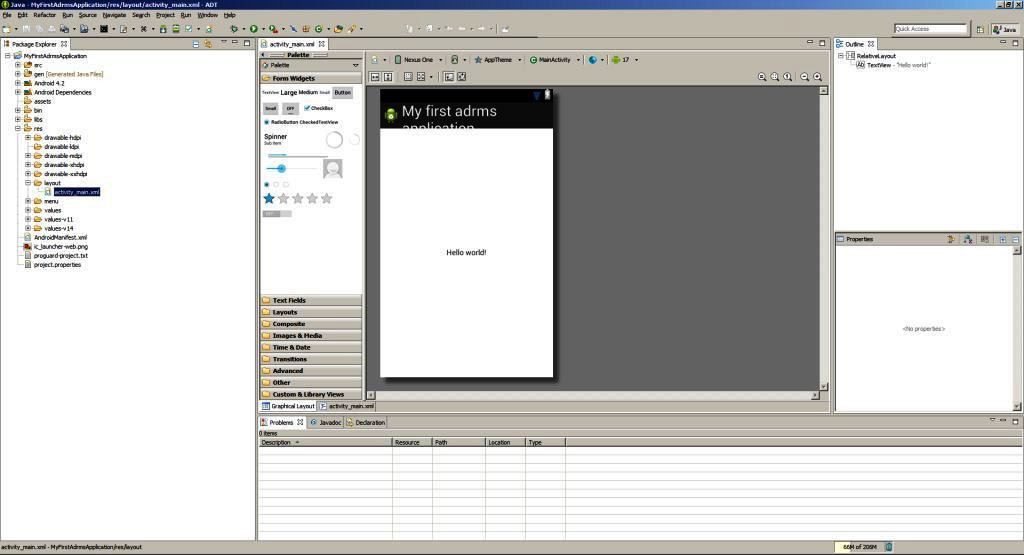This screenshot has height=555, width=1024.
Task: Click the OFF toggle button widget
Action: pos(291,108)
